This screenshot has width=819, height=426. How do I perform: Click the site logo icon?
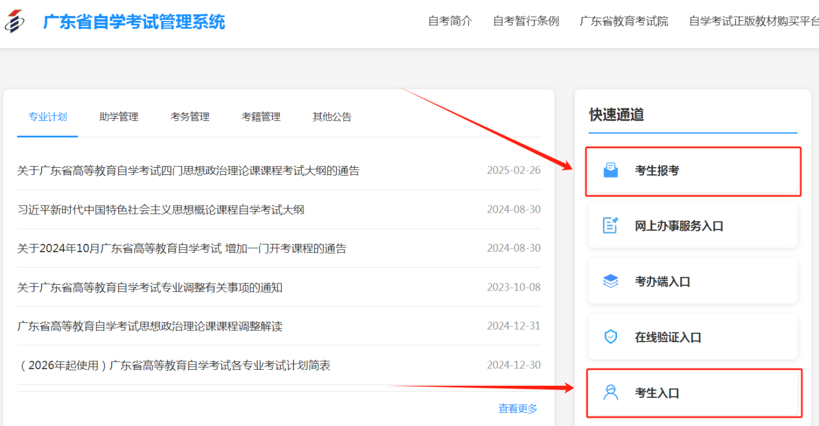pyautogui.click(x=17, y=22)
